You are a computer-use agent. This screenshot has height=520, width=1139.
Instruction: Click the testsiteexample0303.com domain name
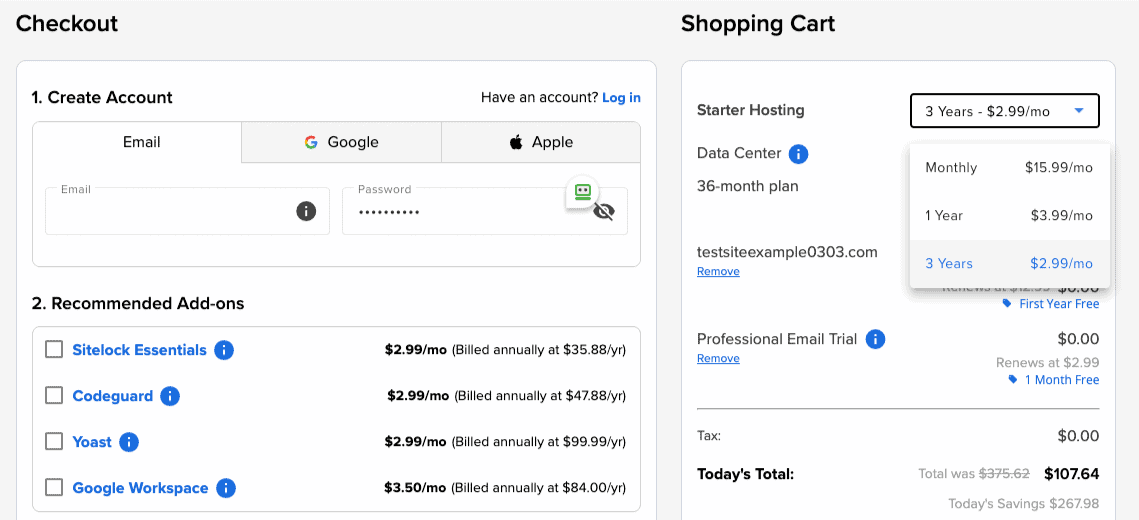point(787,252)
